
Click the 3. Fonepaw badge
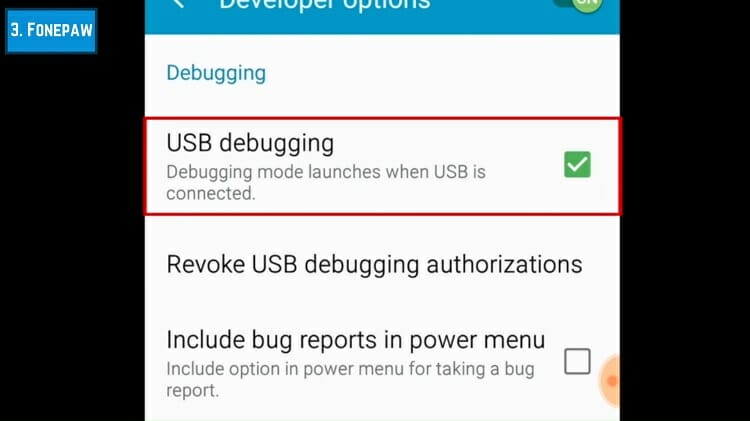pos(51,31)
